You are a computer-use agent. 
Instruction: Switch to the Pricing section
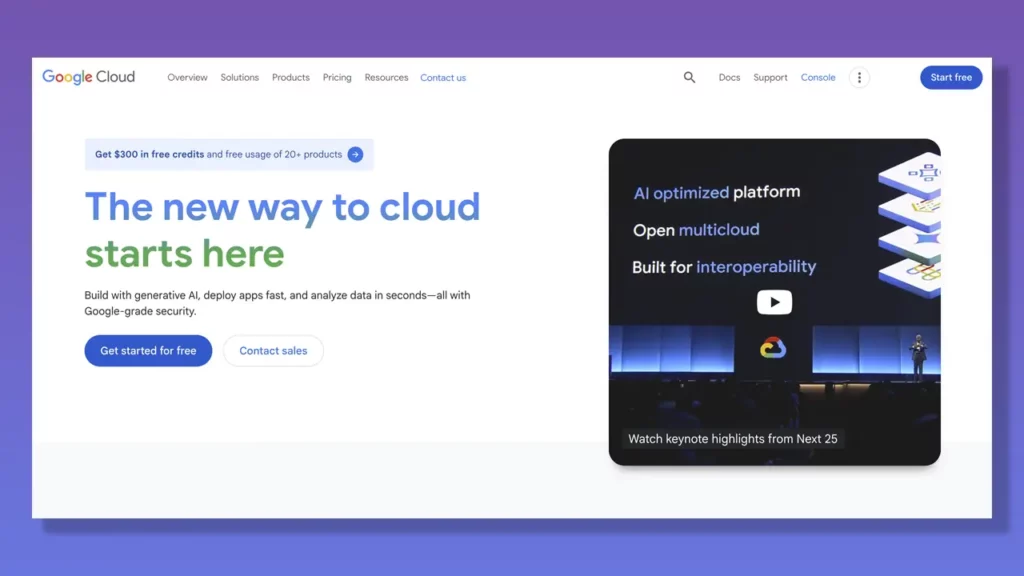tap(337, 77)
